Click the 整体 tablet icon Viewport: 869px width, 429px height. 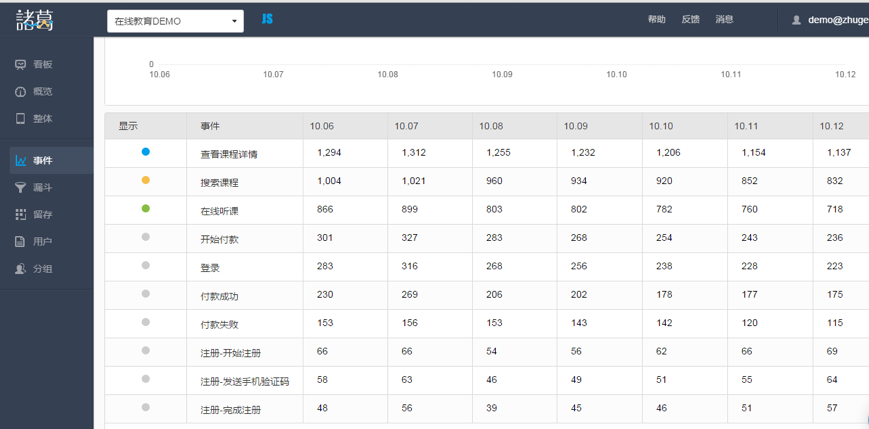[x=21, y=119]
